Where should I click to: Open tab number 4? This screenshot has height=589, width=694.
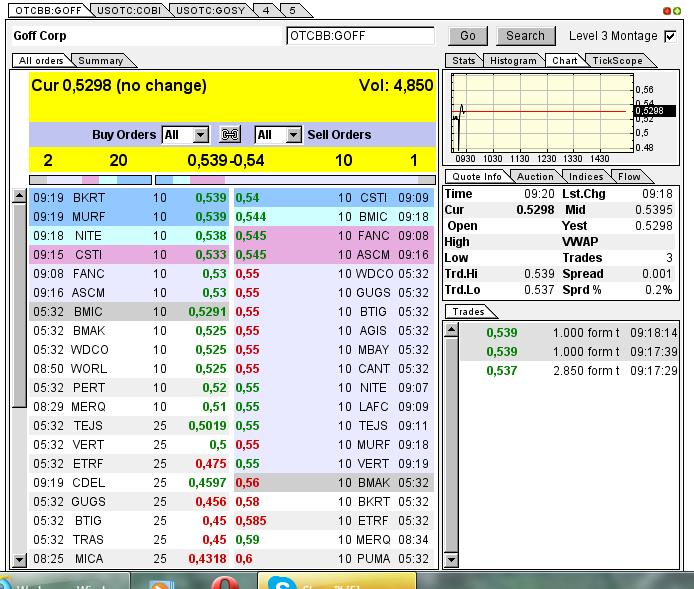266,11
